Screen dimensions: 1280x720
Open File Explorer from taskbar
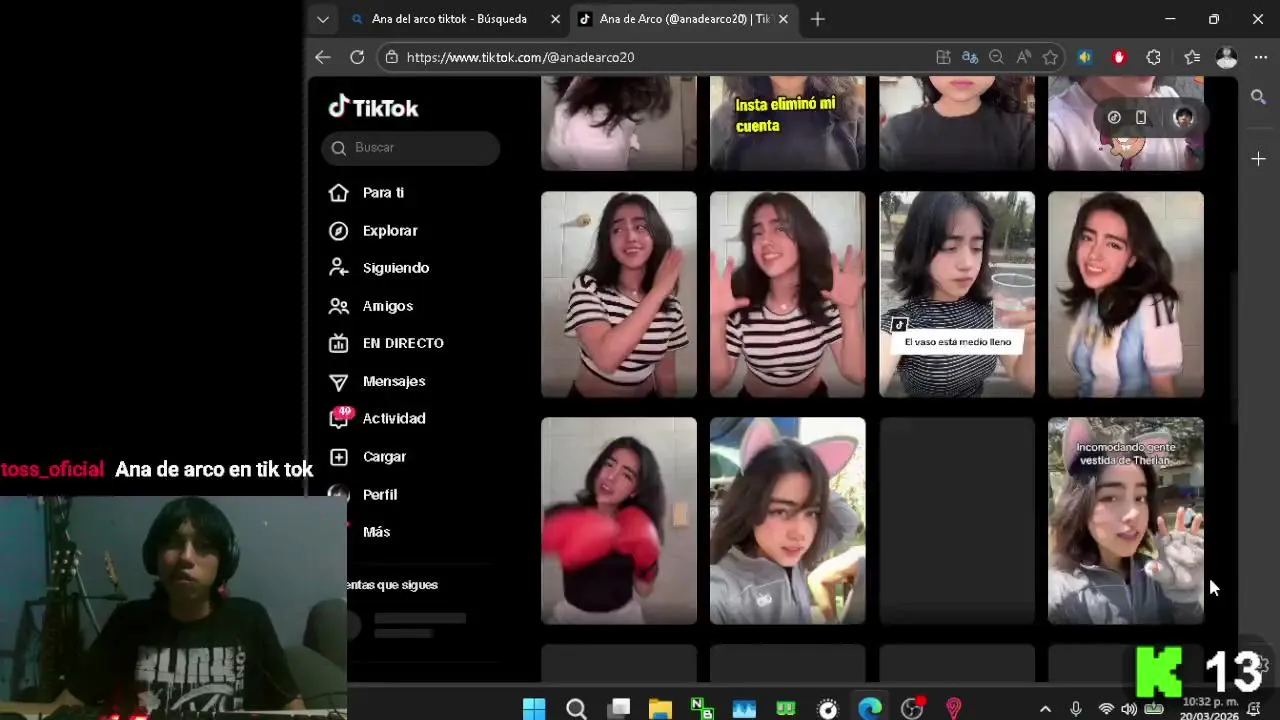[x=660, y=708]
